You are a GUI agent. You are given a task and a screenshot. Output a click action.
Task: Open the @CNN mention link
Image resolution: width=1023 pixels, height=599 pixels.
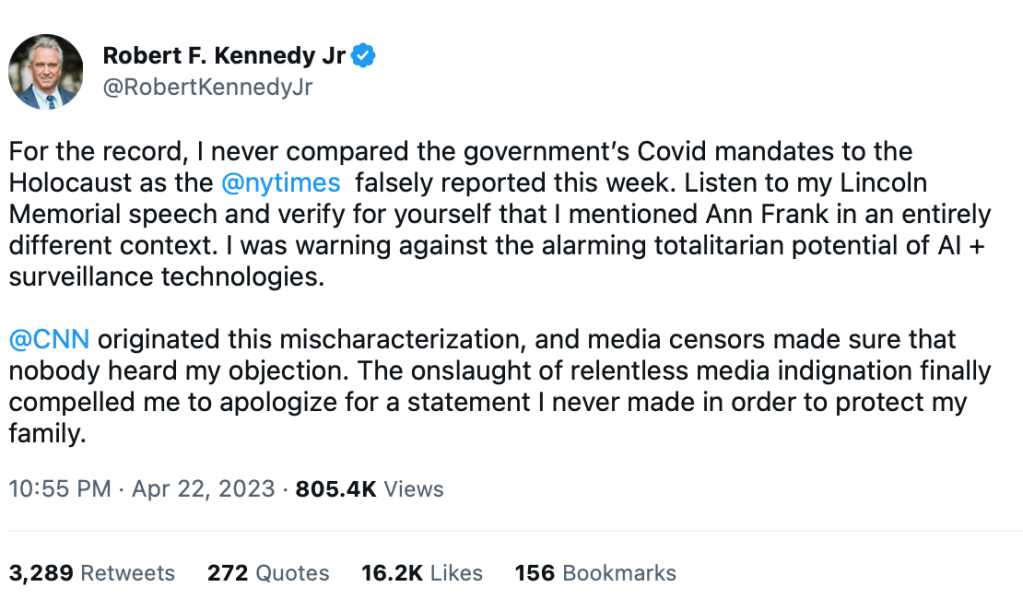pyautogui.click(x=49, y=339)
